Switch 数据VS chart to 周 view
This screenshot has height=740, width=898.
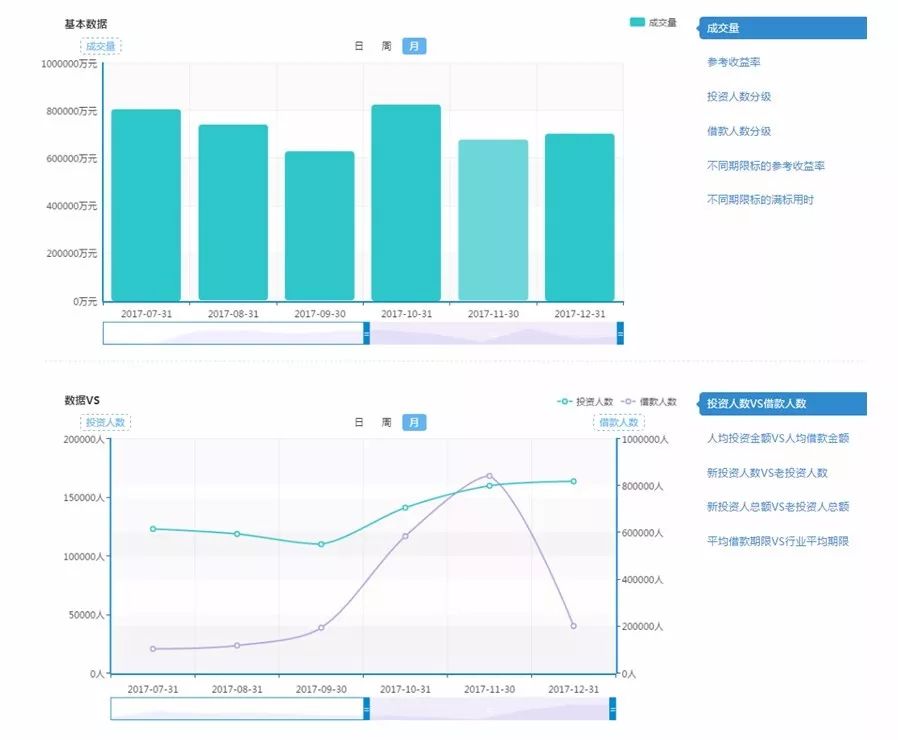(387, 422)
